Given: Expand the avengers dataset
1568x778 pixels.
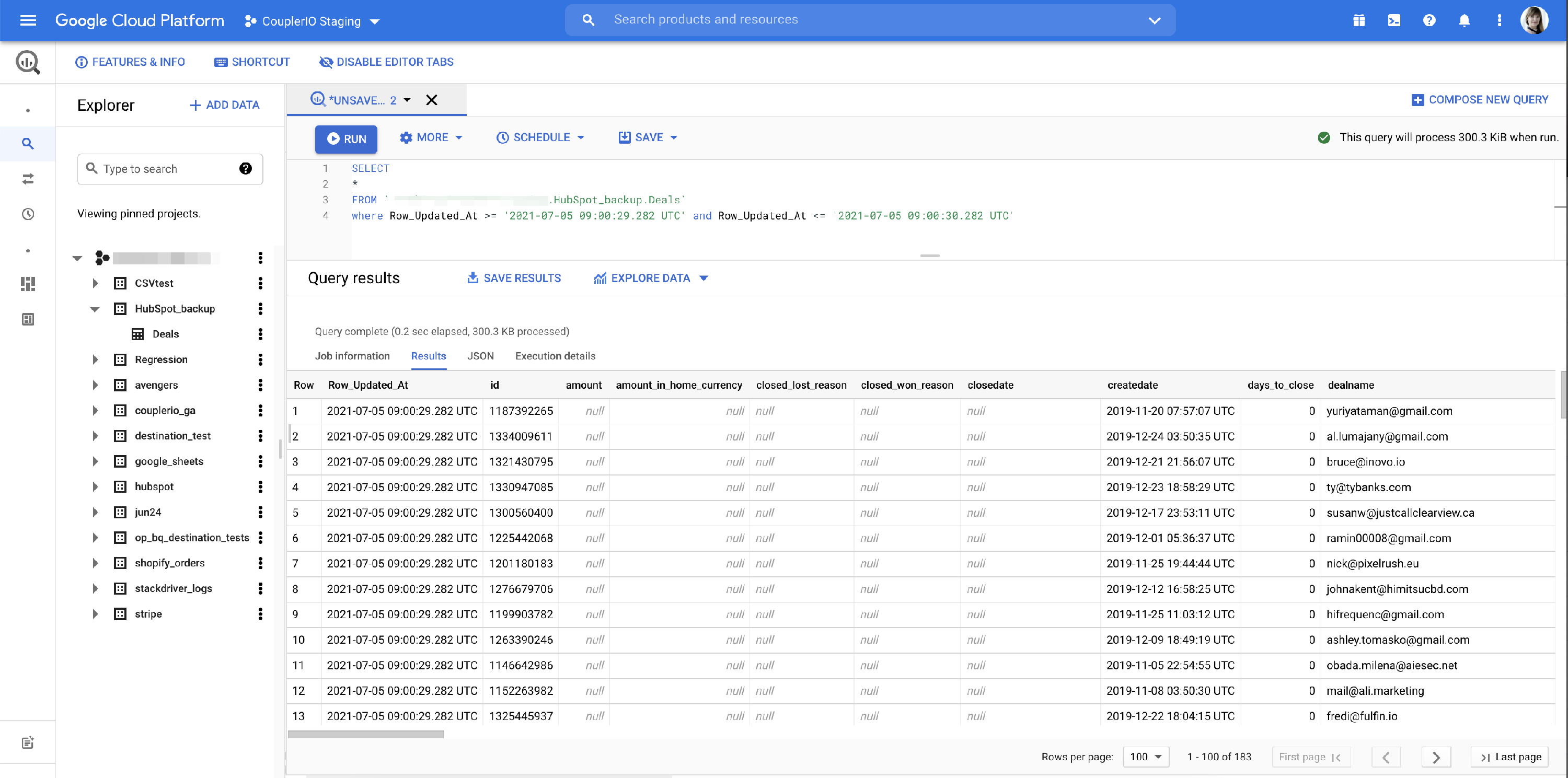Looking at the screenshot, I should [x=95, y=385].
